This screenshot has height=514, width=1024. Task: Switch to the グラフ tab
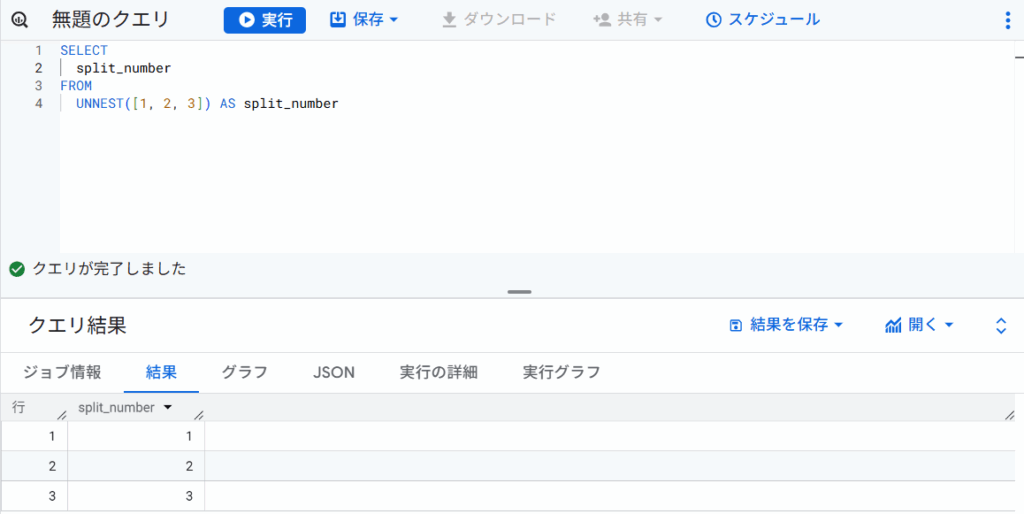pyautogui.click(x=245, y=373)
